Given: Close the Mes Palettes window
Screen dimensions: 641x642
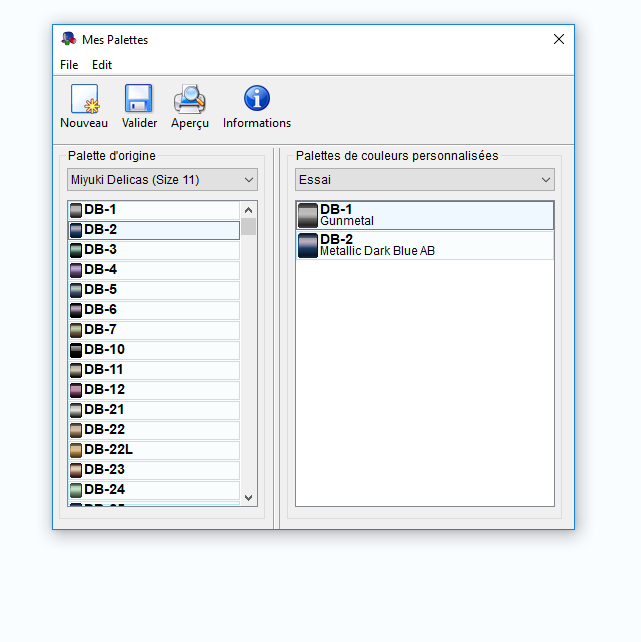Looking at the screenshot, I should [x=559, y=39].
